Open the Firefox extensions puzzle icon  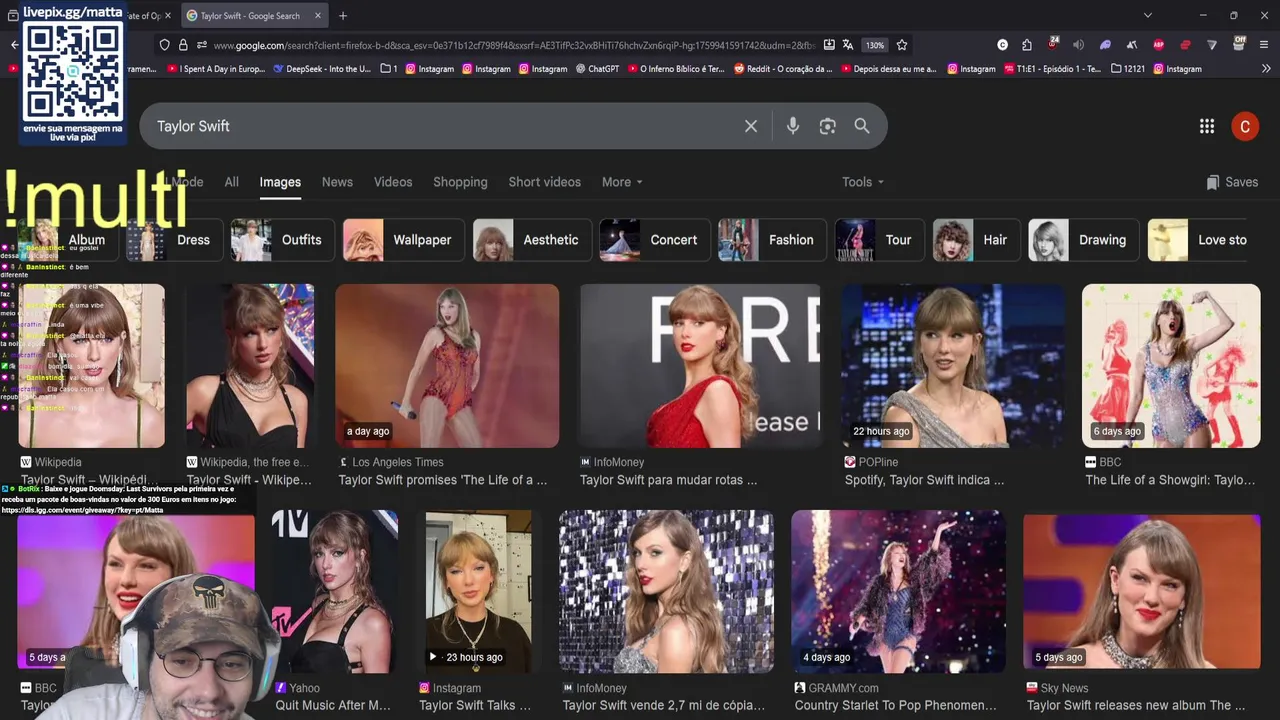1027,45
